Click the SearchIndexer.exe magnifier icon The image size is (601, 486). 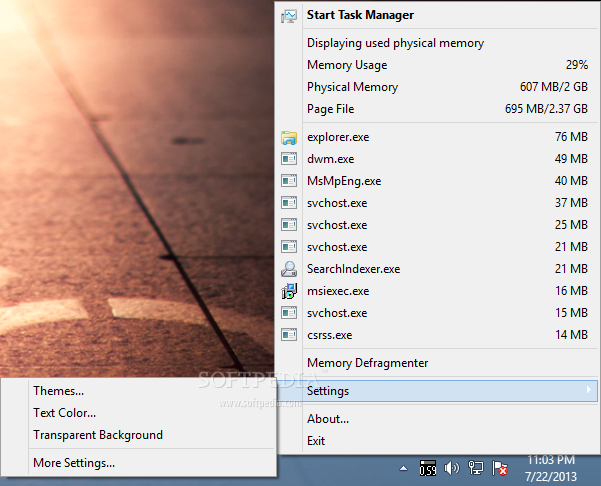click(x=289, y=269)
